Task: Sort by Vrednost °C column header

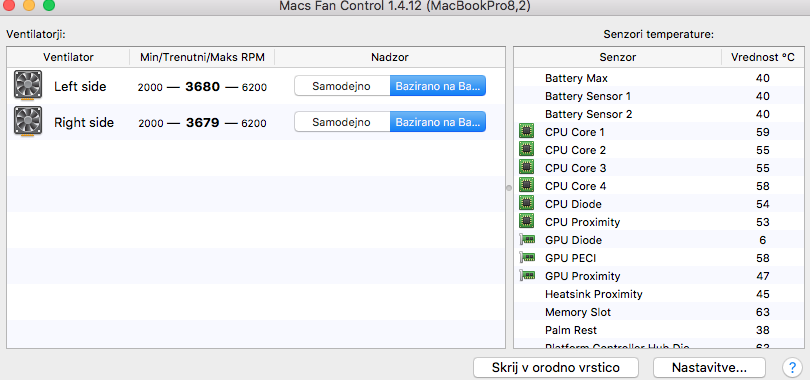Action: tap(762, 57)
